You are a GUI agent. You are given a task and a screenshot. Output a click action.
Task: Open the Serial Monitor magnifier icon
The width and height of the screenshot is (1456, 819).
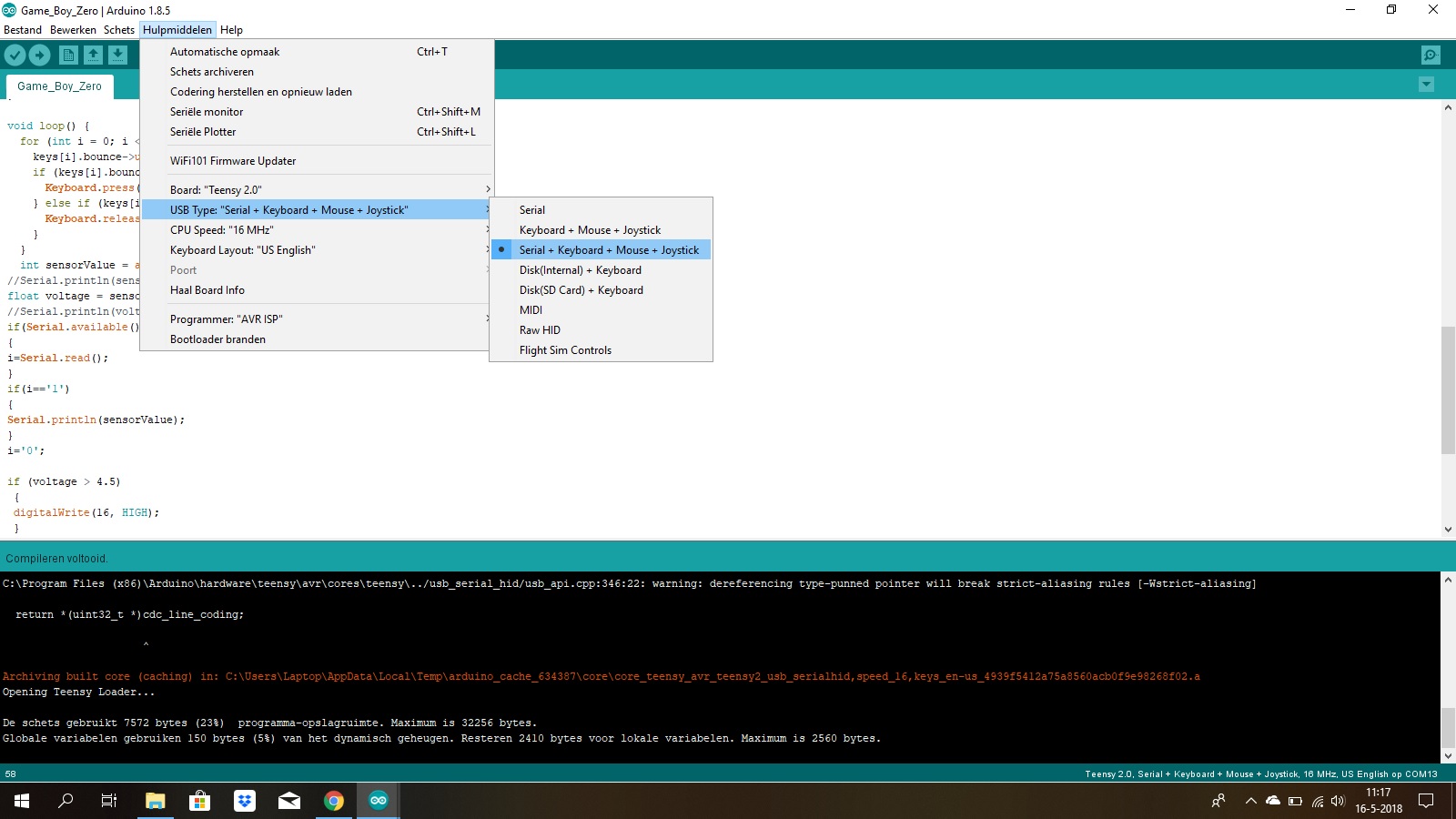point(1431,56)
